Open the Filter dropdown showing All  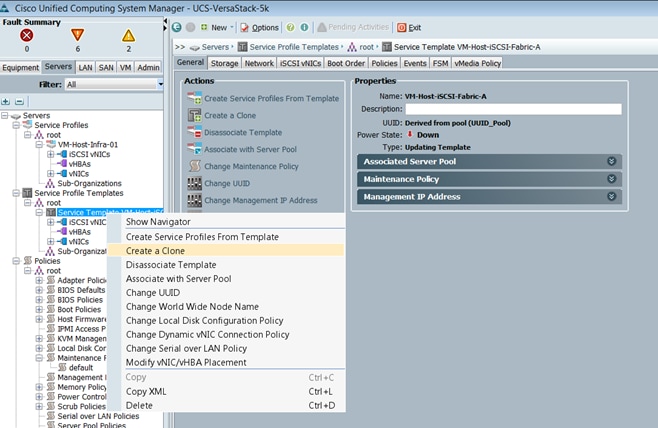click(x=114, y=84)
